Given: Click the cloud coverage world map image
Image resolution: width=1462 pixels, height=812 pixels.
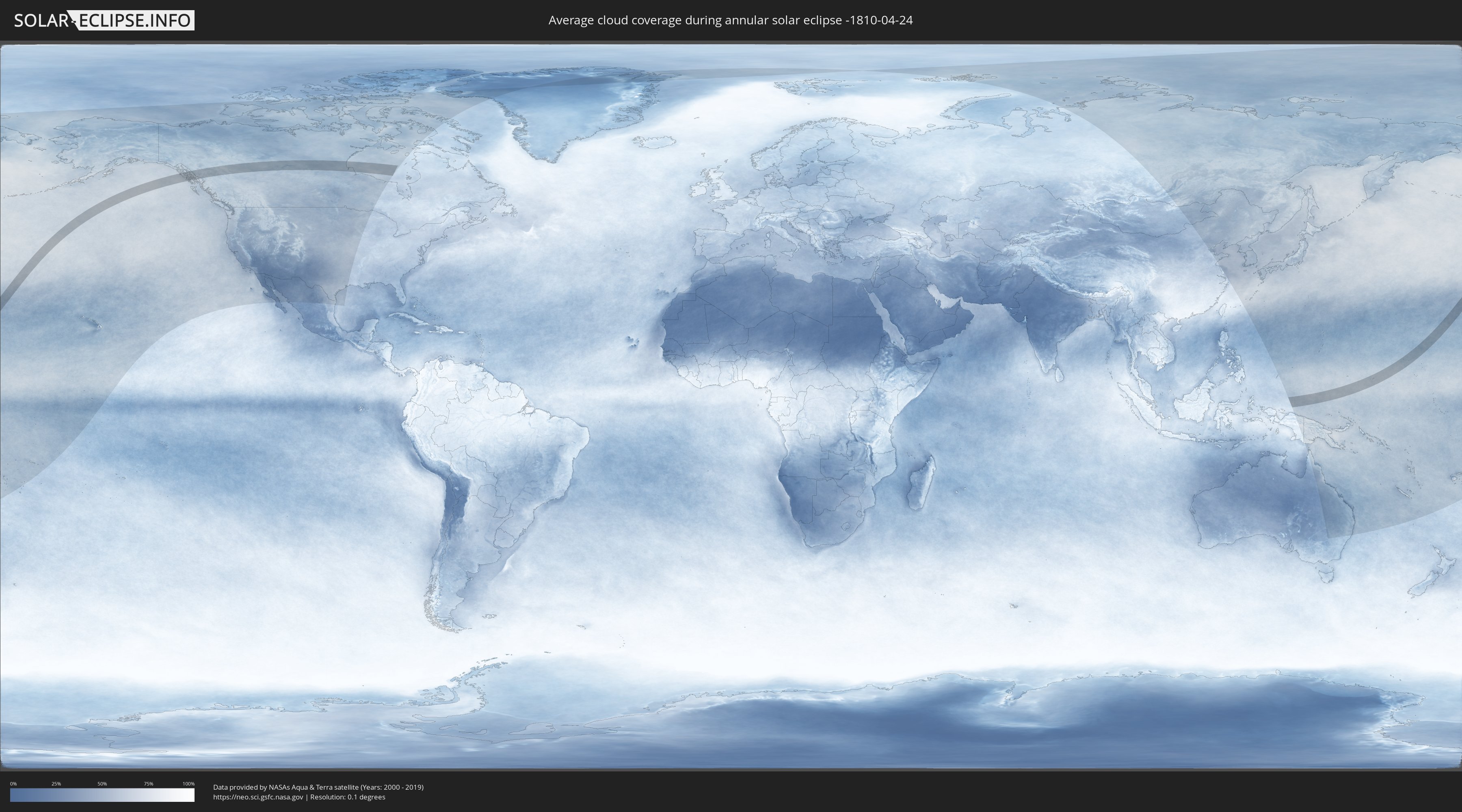Looking at the screenshot, I should (731, 406).
